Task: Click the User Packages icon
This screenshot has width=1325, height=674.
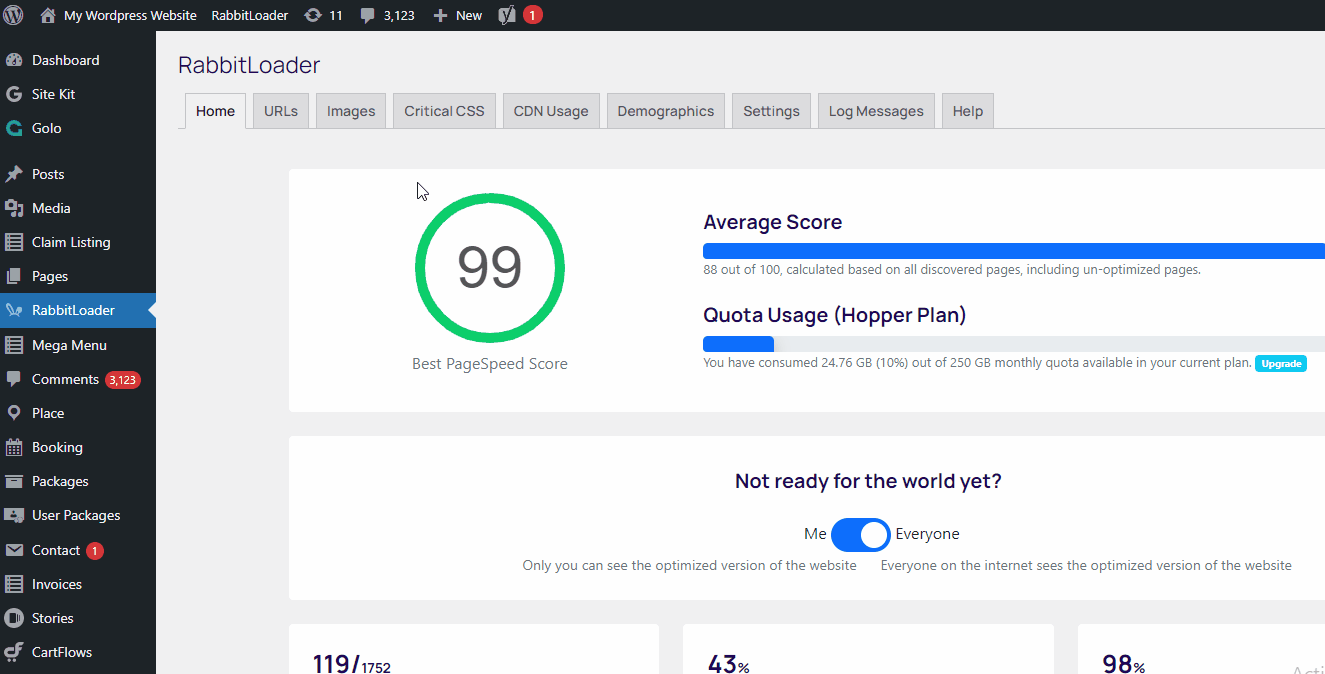Action: click(x=14, y=515)
